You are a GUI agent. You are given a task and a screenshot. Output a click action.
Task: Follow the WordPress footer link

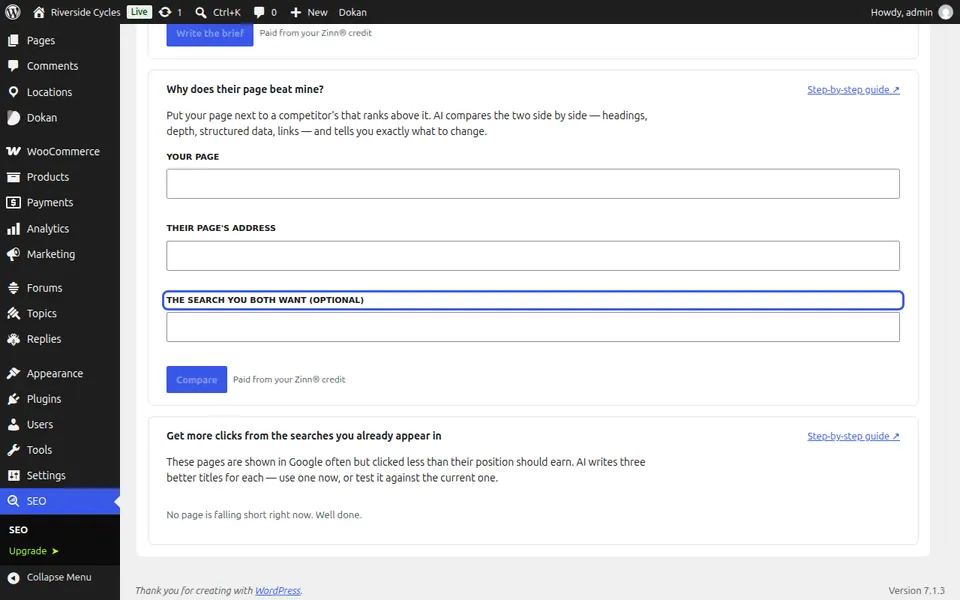[278, 591]
